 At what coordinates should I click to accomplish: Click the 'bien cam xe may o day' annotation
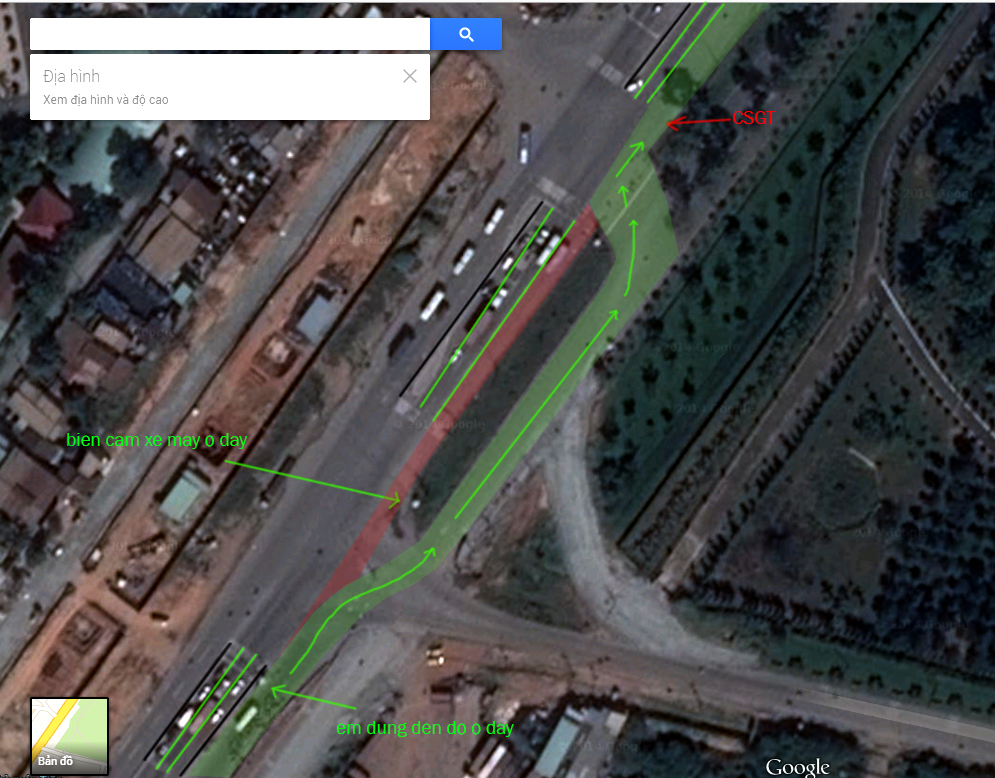[x=156, y=440]
